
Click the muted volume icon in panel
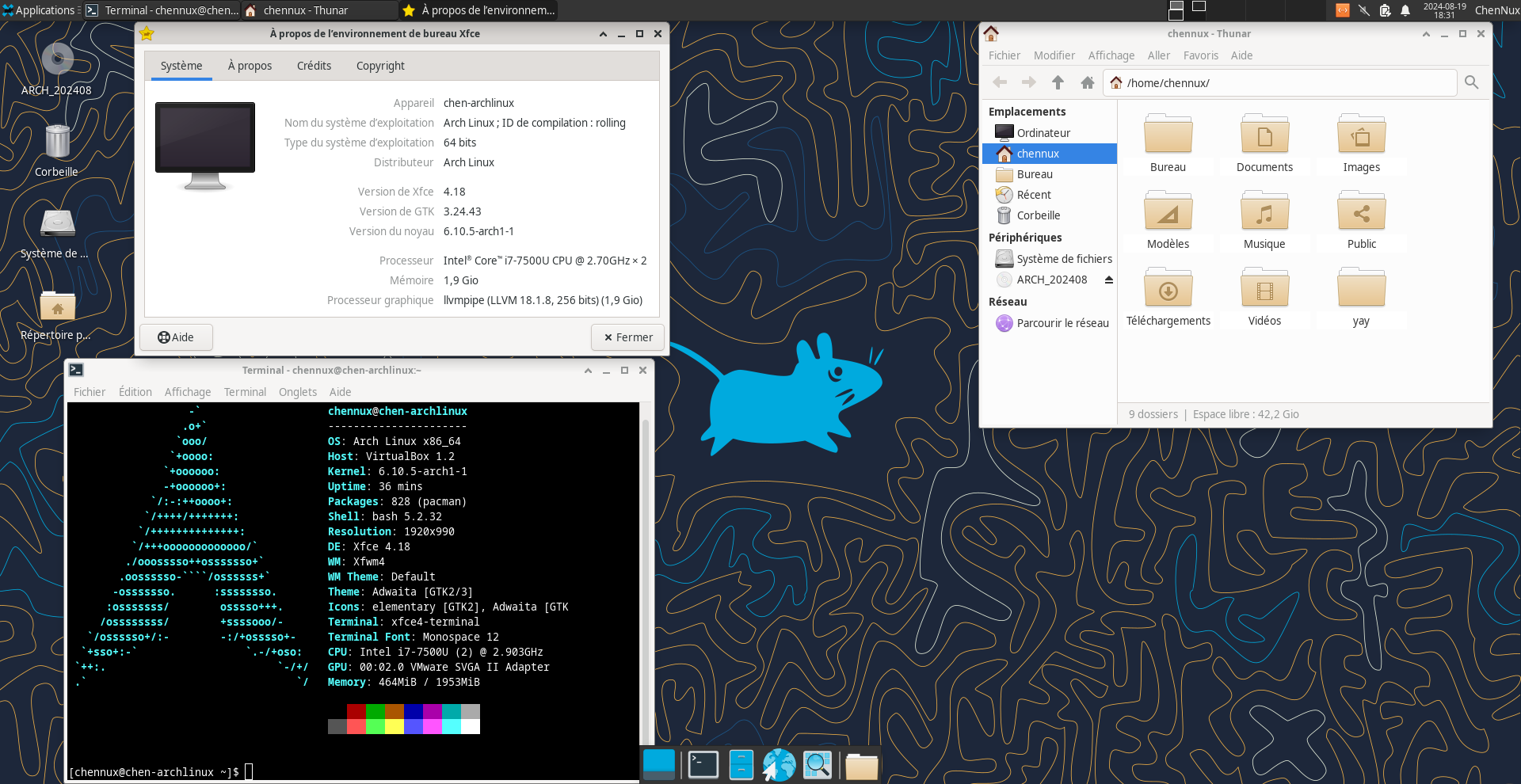click(1363, 10)
